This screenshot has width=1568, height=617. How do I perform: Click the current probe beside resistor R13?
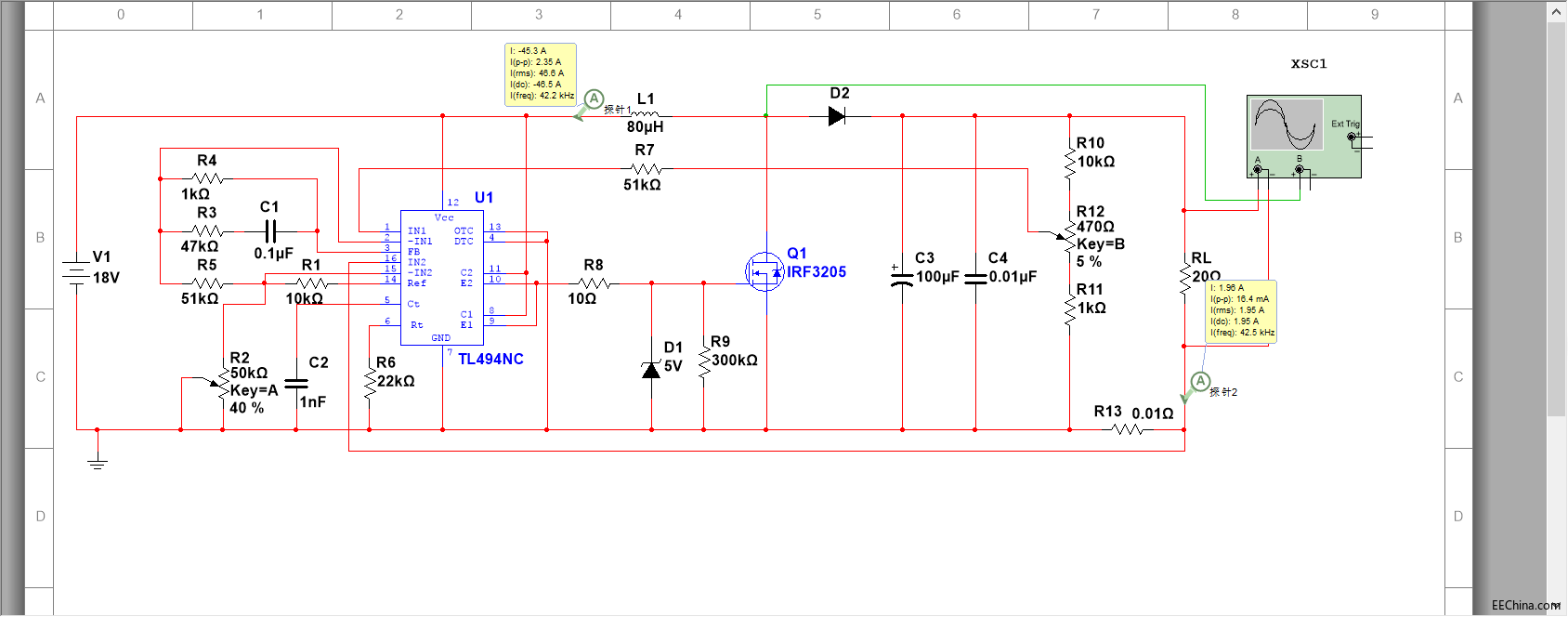[1200, 382]
